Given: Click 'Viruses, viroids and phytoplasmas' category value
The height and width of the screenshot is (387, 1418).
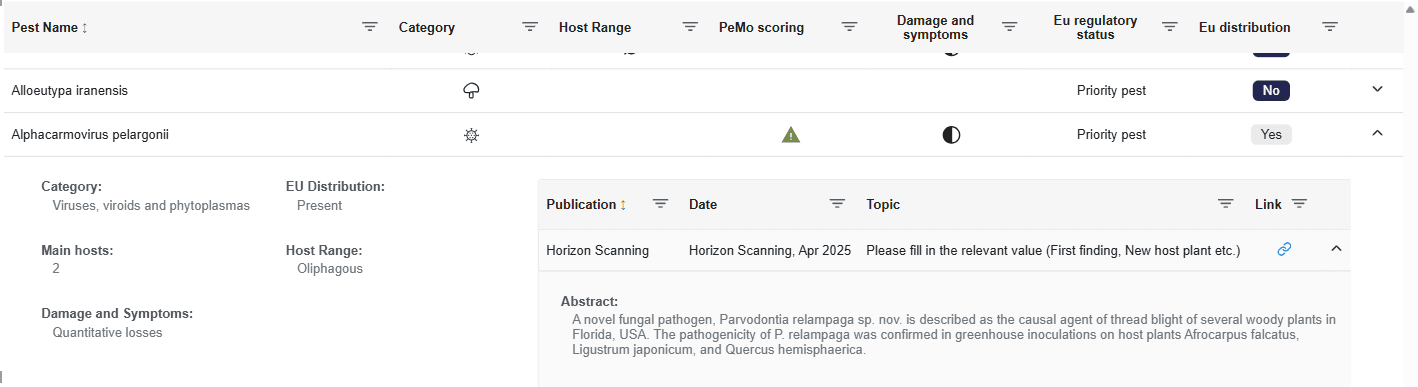Looking at the screenshot, I should point(151,206).
